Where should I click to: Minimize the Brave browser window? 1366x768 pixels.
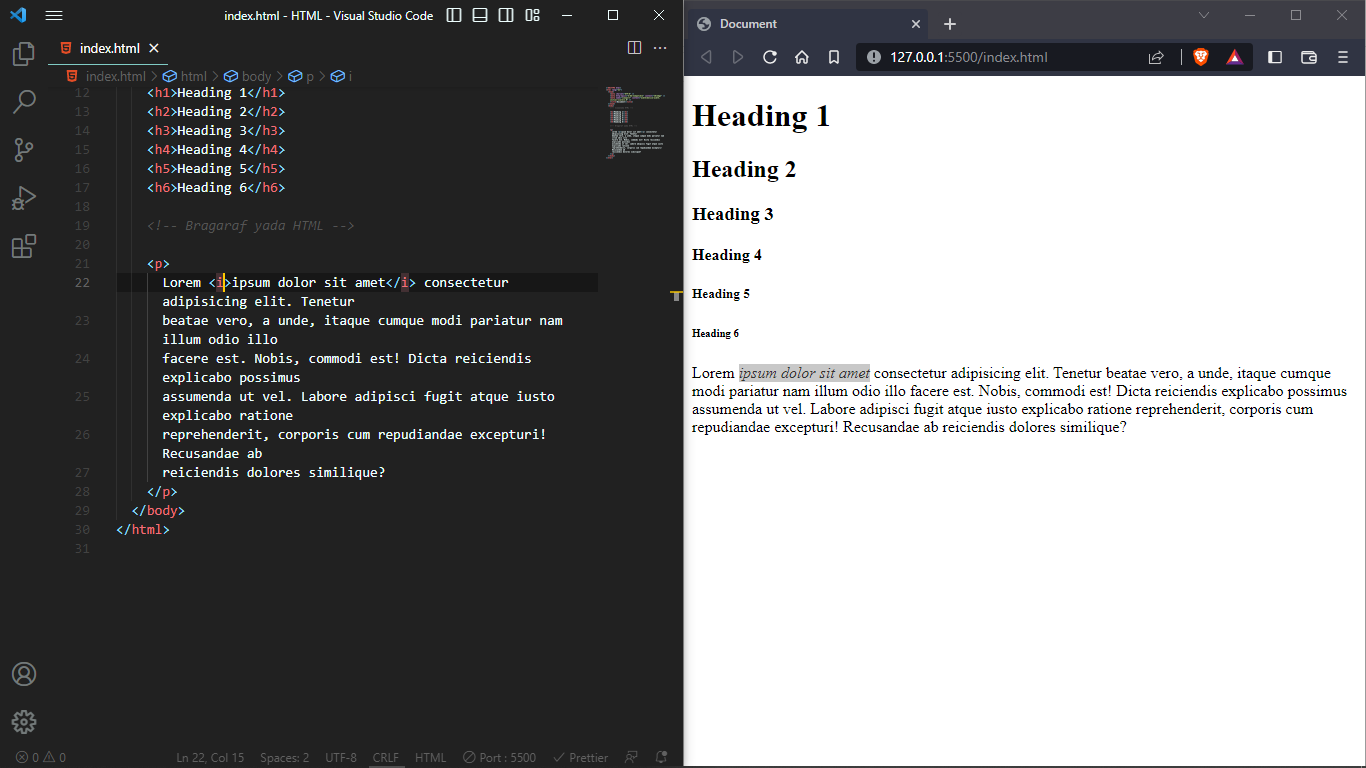click(x=1250, y=15)
